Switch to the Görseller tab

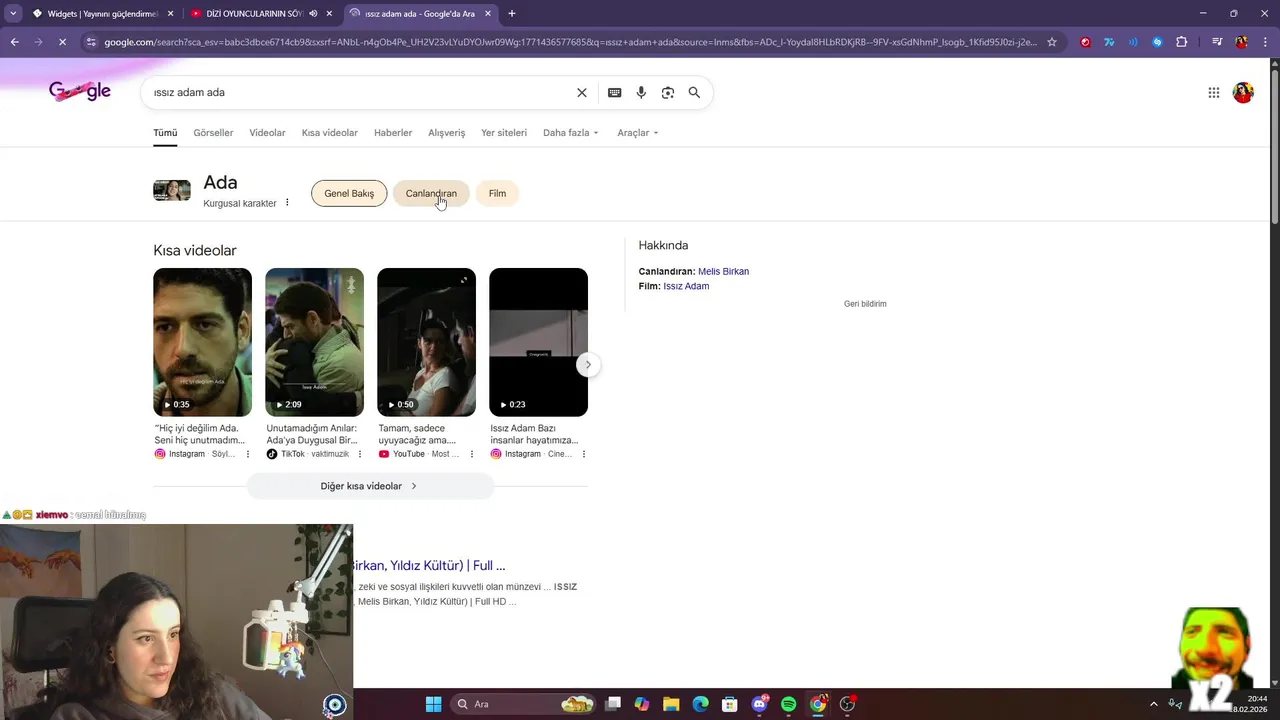point(213,133)
